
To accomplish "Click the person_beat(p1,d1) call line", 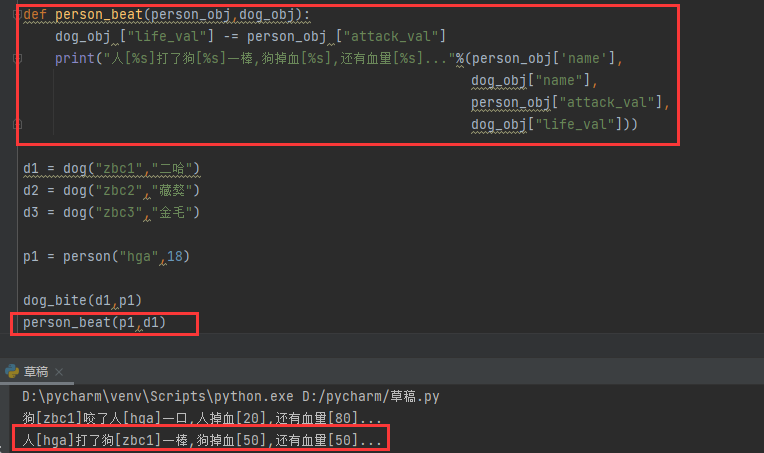I will (94, 323).
